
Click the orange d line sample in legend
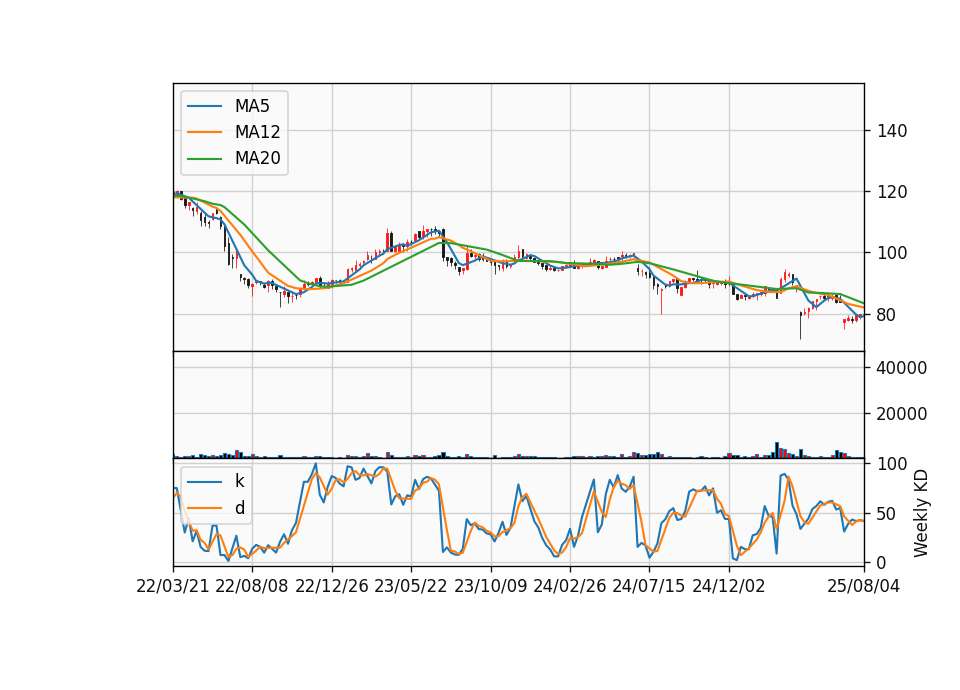point(204,508)
